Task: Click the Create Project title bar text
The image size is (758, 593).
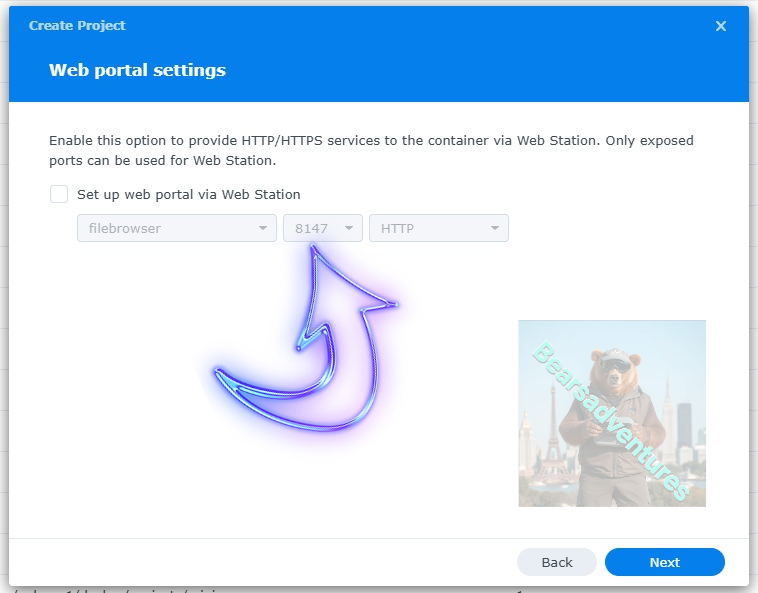Action: (77, 26)
